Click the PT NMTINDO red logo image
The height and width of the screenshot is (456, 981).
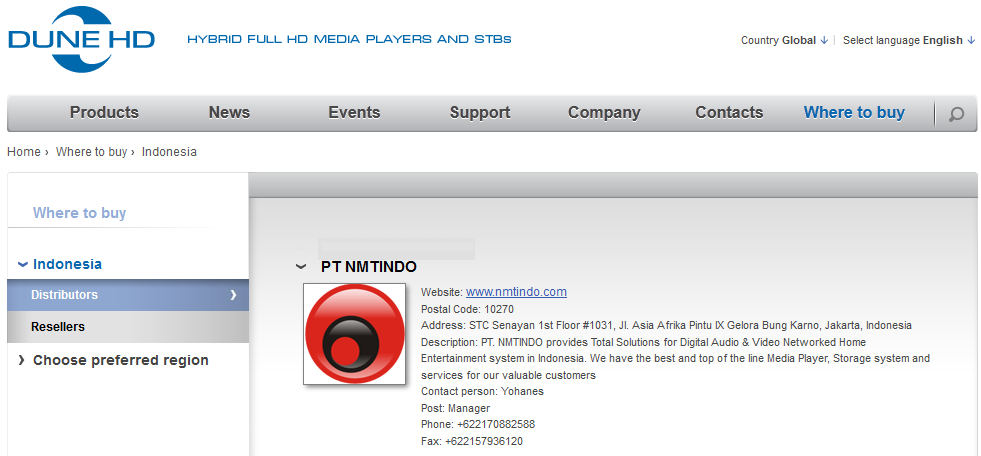(354, 333)
